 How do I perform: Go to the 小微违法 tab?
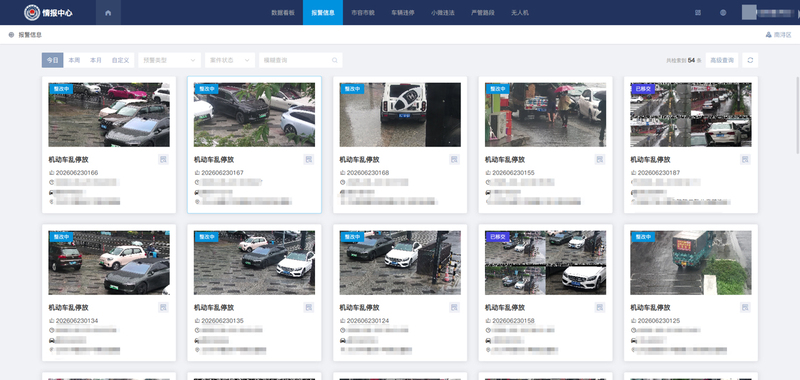pyautogui.click(x=442, y=13)
